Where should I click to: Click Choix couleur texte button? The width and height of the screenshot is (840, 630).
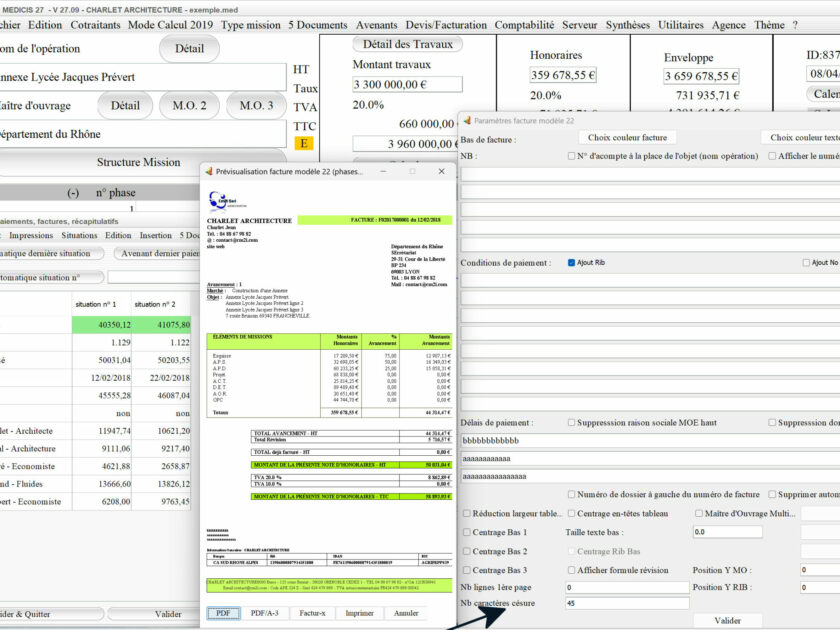pos(801,138)
